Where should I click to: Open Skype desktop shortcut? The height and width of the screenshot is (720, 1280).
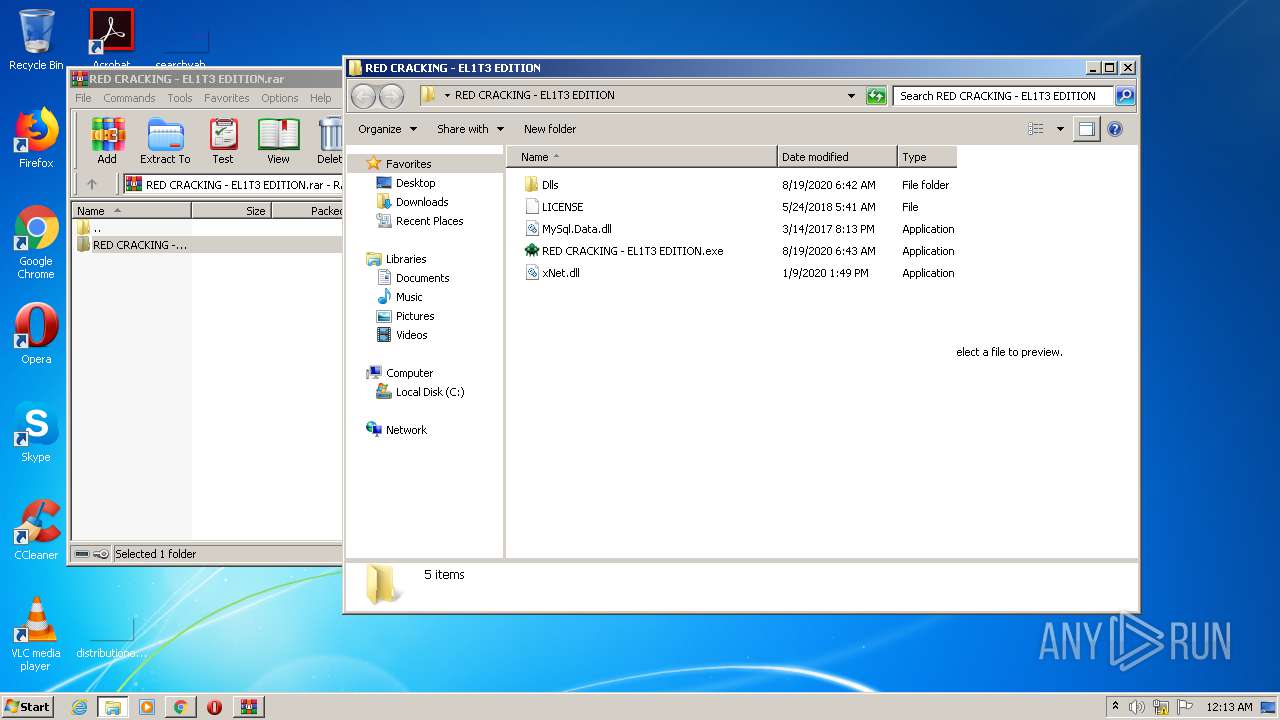[x=36, y=432]
